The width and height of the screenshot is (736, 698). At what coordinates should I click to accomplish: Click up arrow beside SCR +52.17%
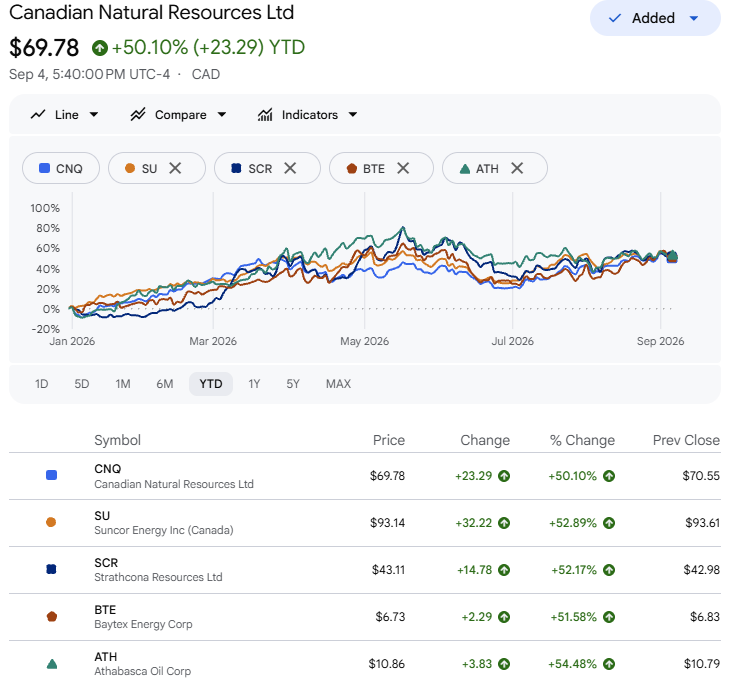tap(609, 570)
